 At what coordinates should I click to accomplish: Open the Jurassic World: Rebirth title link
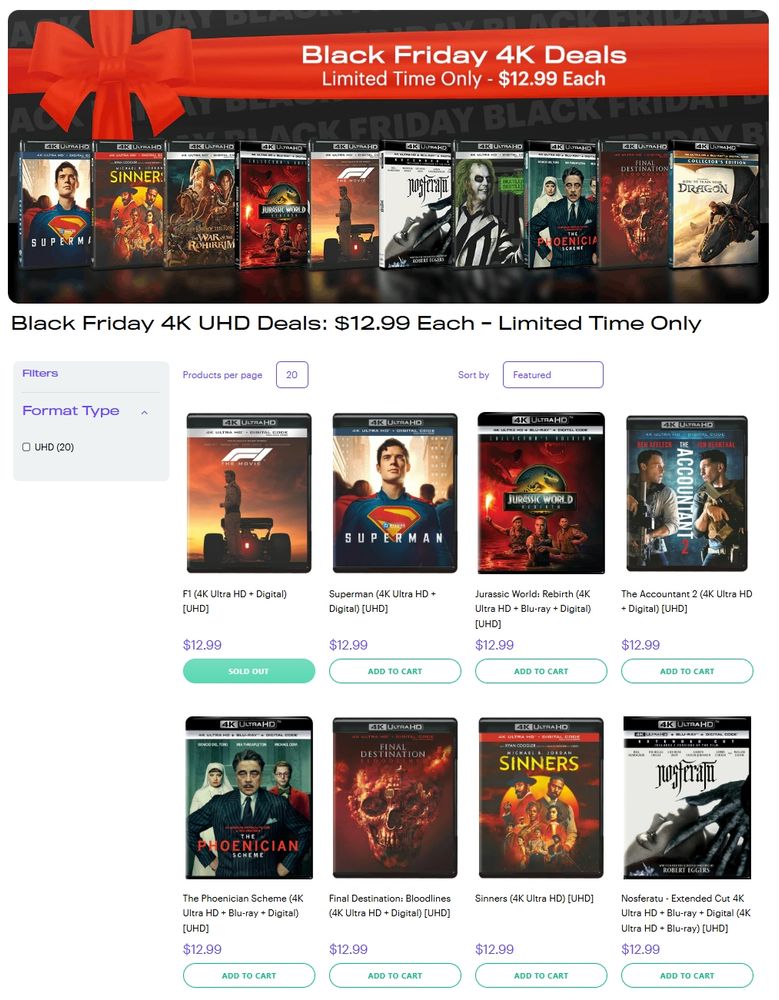click(533, 608)
